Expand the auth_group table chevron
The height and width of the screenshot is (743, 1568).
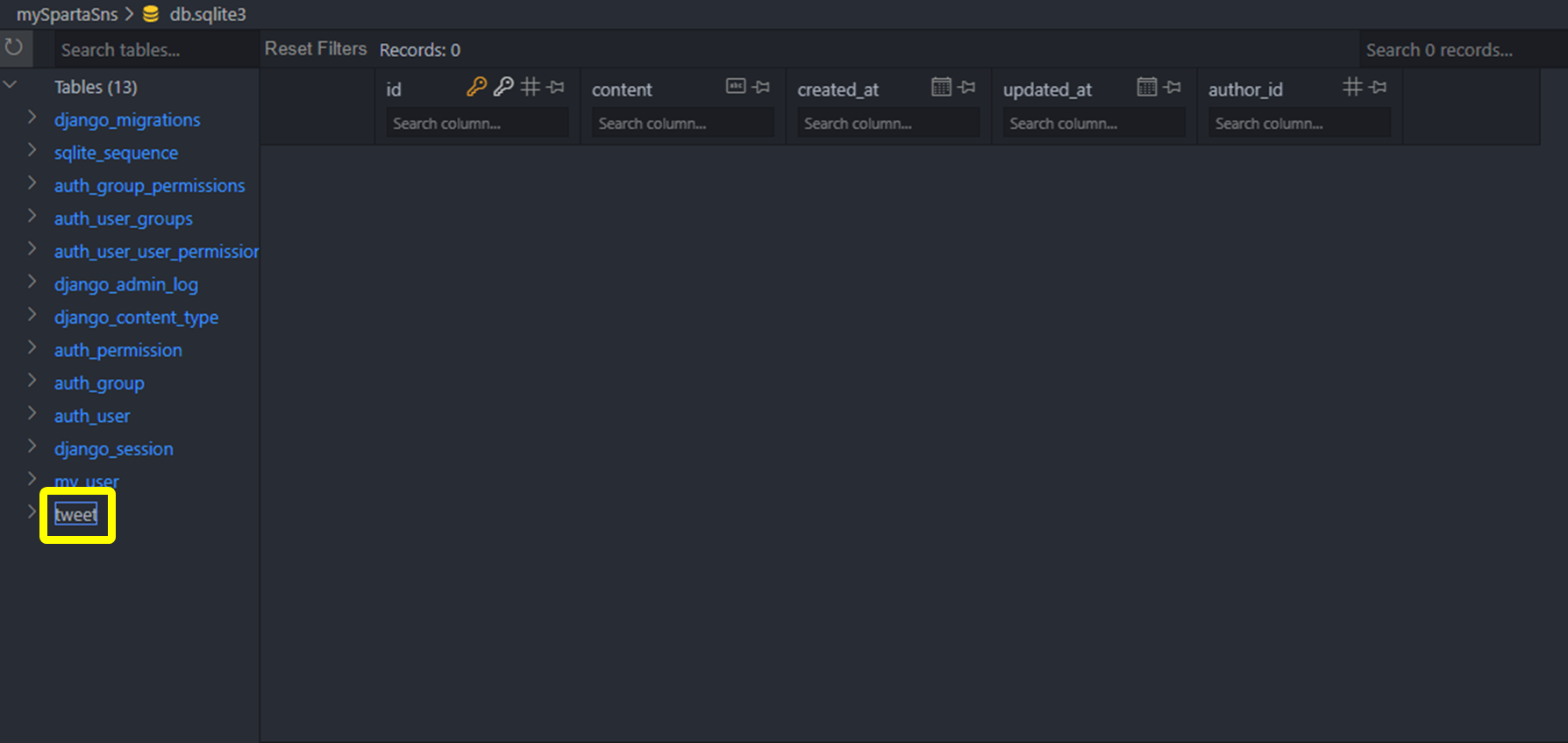(x=32, y=380)
